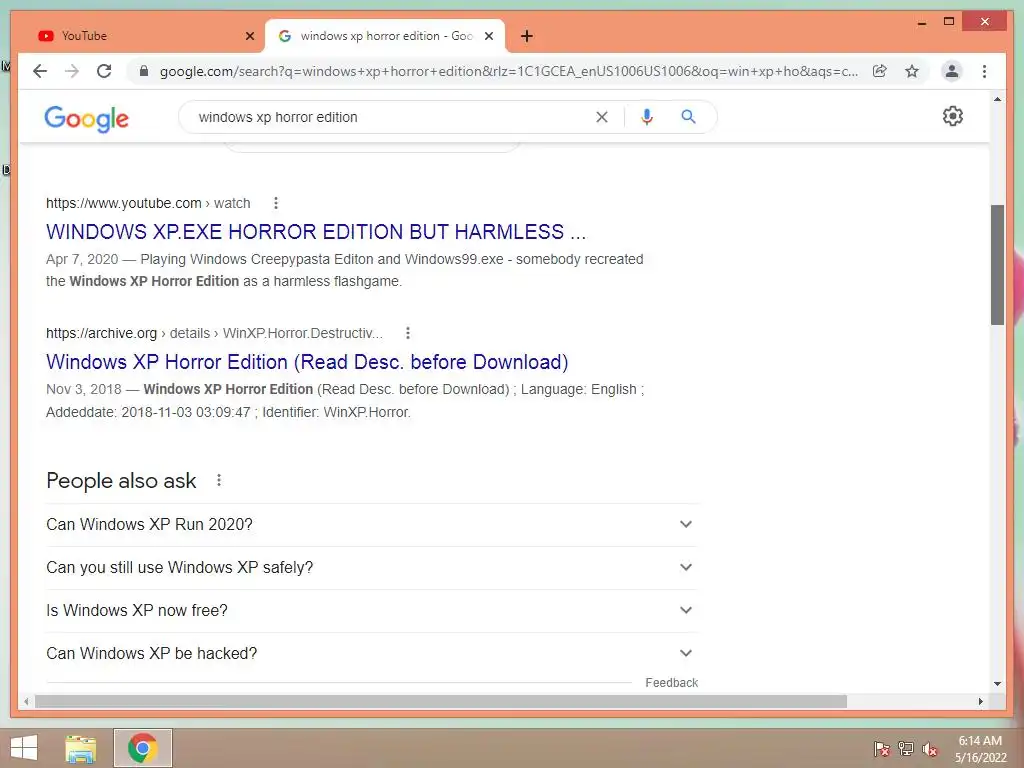The image size is (1024, 768).
Task: Submit search with magnifier icon
Action: click(688, 117)
